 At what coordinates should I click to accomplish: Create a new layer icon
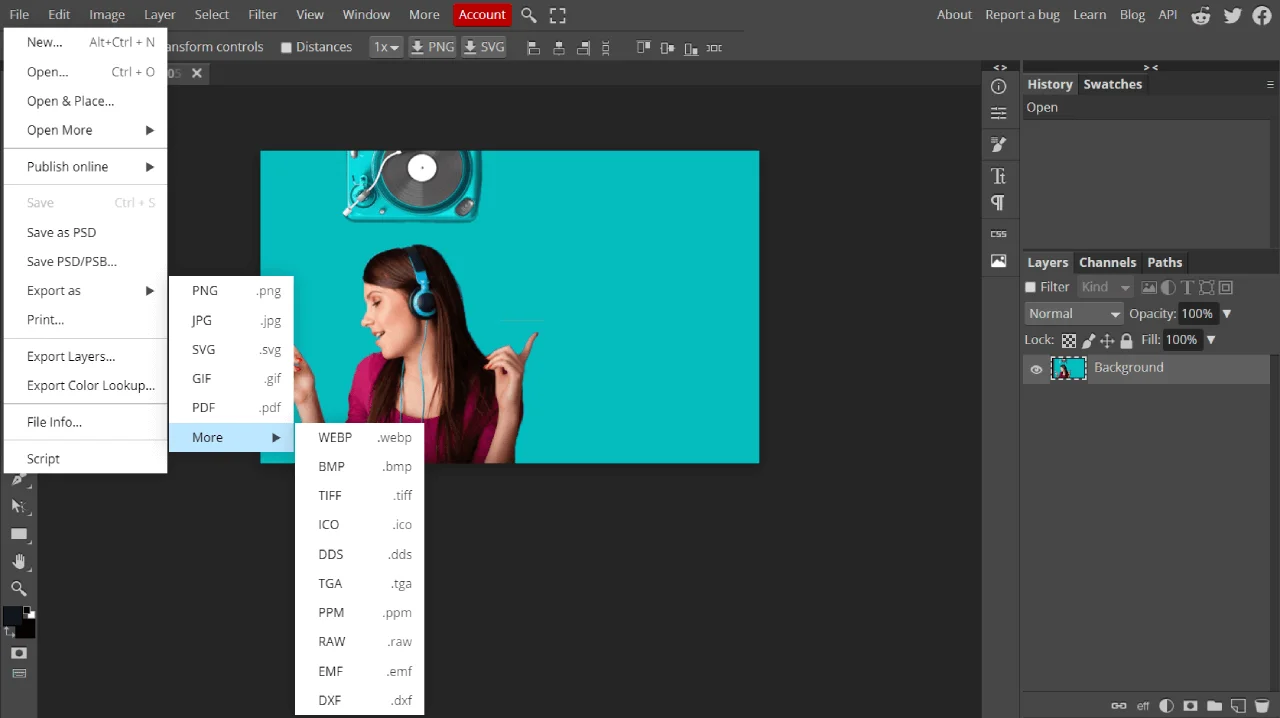tap(1238, 706)
